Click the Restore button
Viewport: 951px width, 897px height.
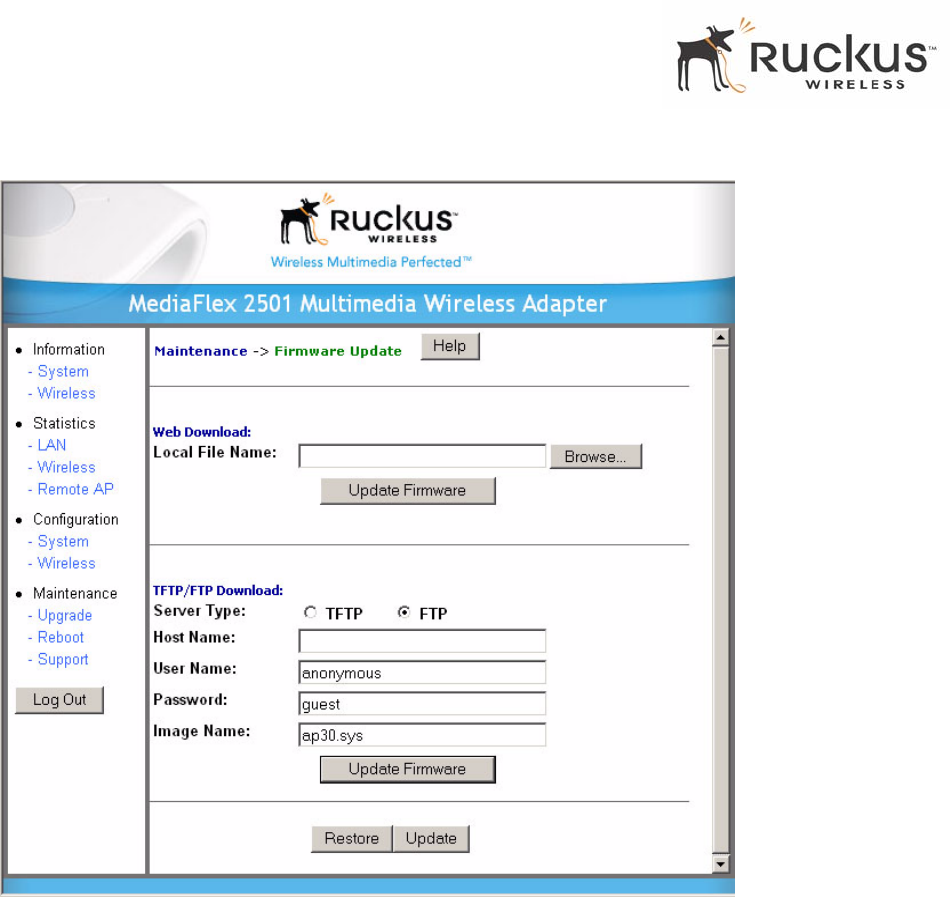pyautogui.click(x=352, y=839)
